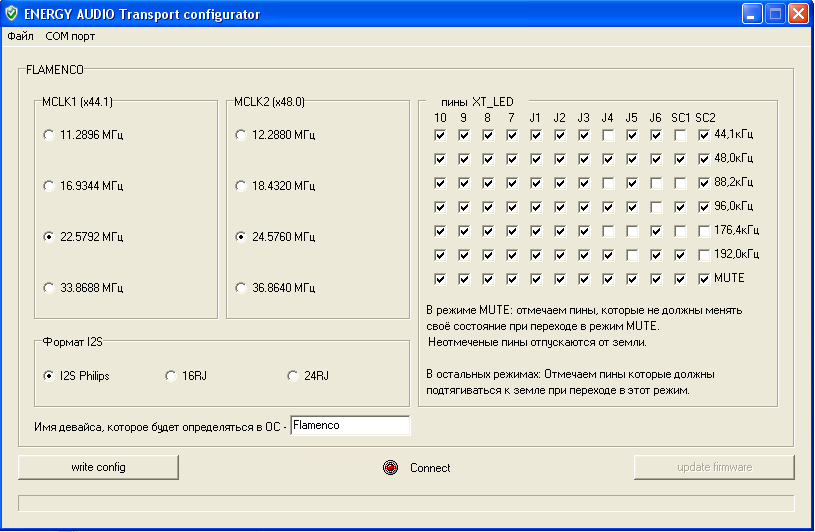815x532 pixels.
Task: Toggle SC2 checkbox in 176,4кГц row
Action: (704, 231)
